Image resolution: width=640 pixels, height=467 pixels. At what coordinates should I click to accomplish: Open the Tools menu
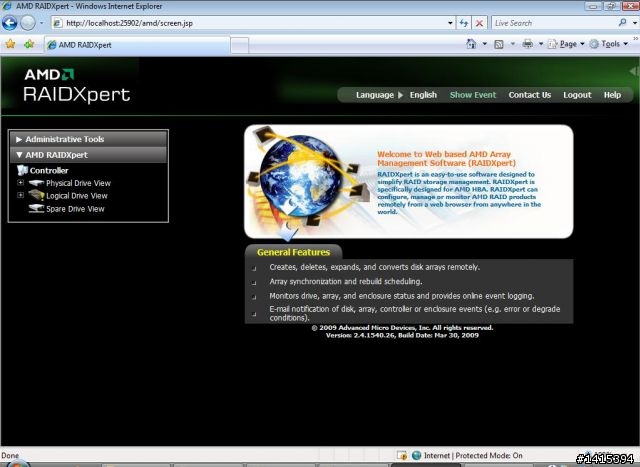609,44
